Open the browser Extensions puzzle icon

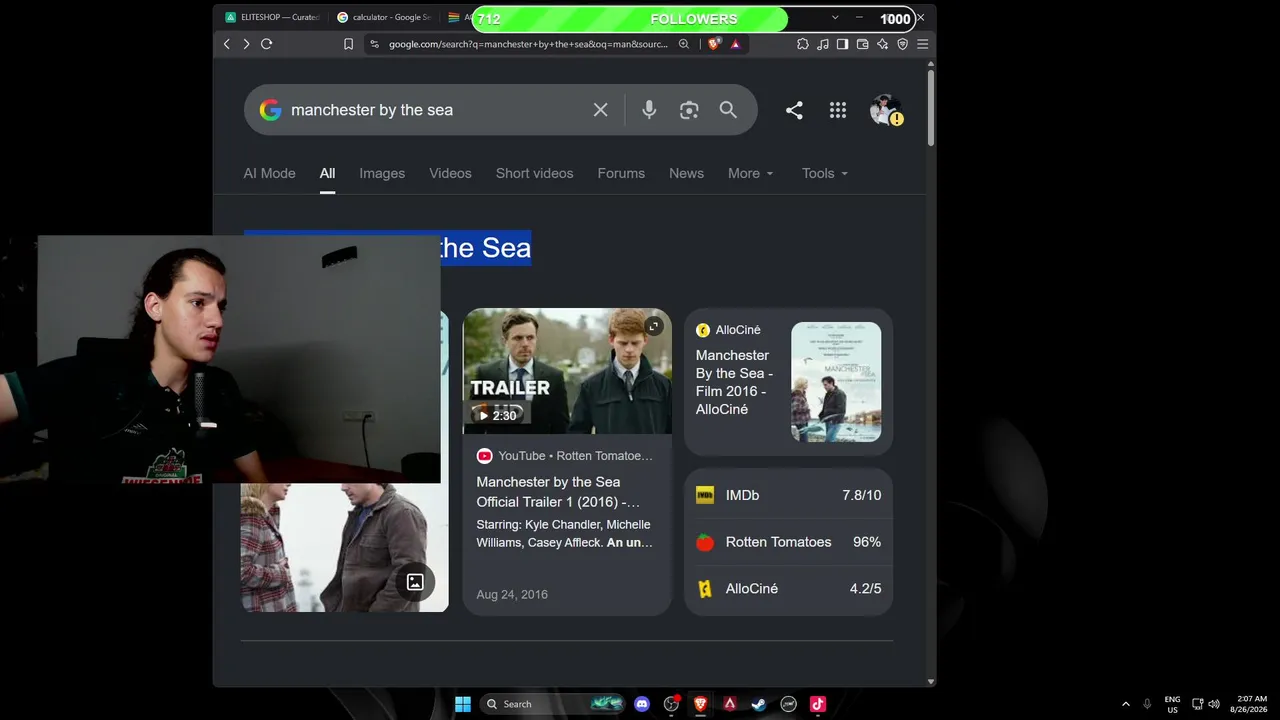pyautogui.click(x=802, y=44)
